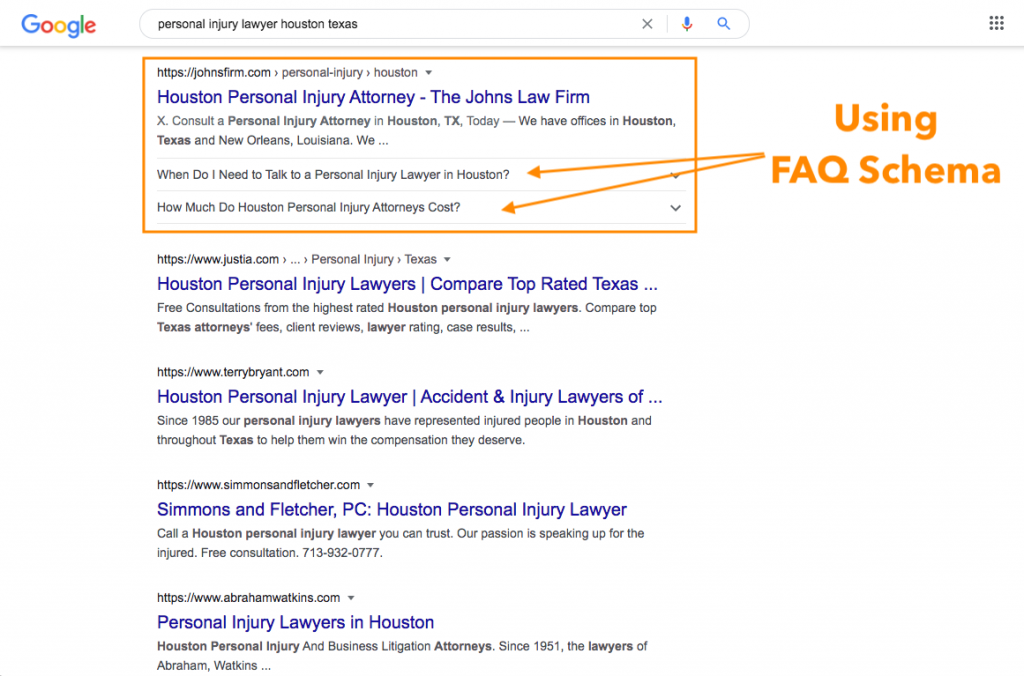Screen dimensions: 1024x676
Task: Open dropdown arrow beside simmonsandfletcher.com URL
Action: click(370, 485)
